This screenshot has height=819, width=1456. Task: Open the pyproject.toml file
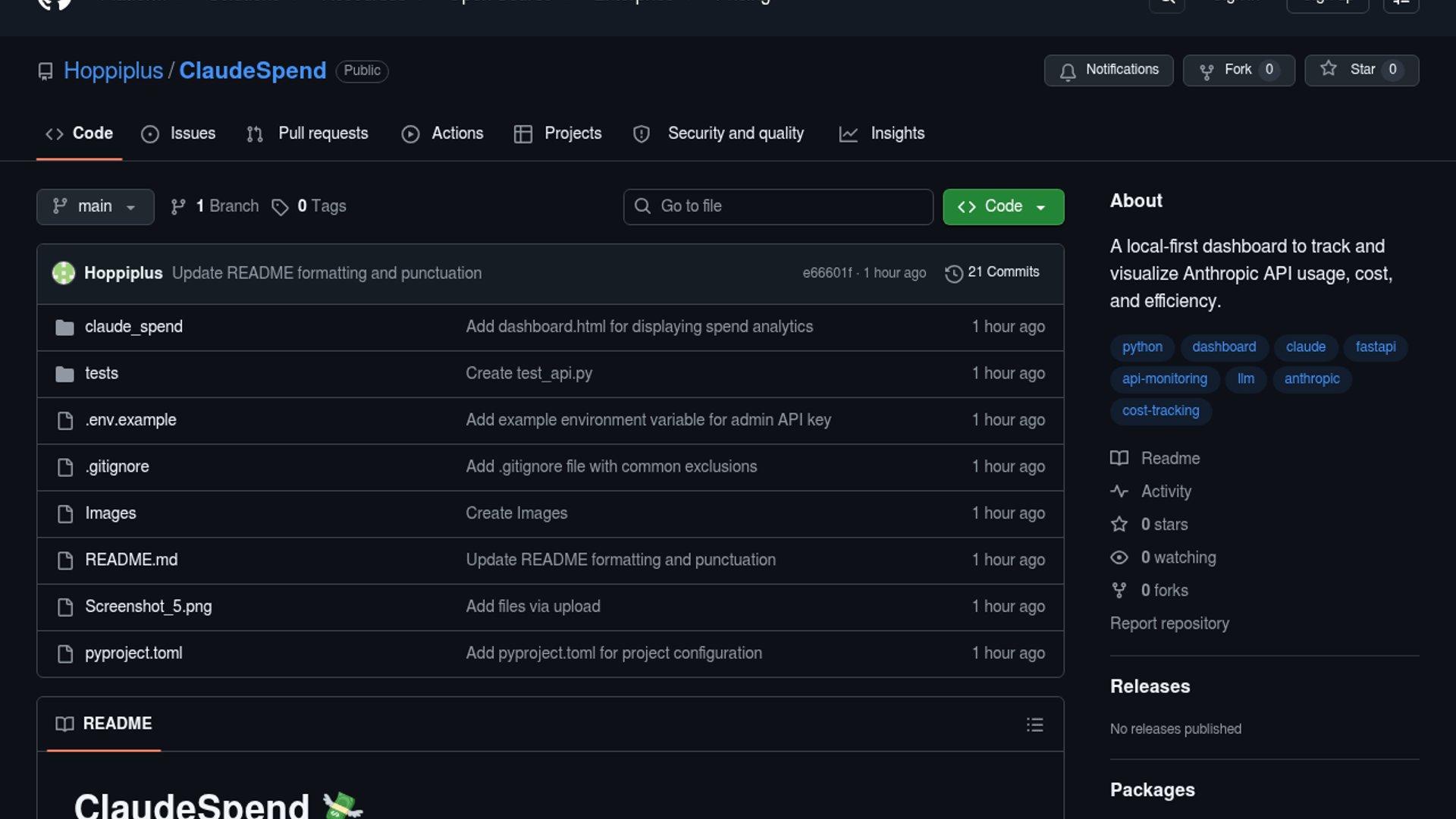click(133, 653)
